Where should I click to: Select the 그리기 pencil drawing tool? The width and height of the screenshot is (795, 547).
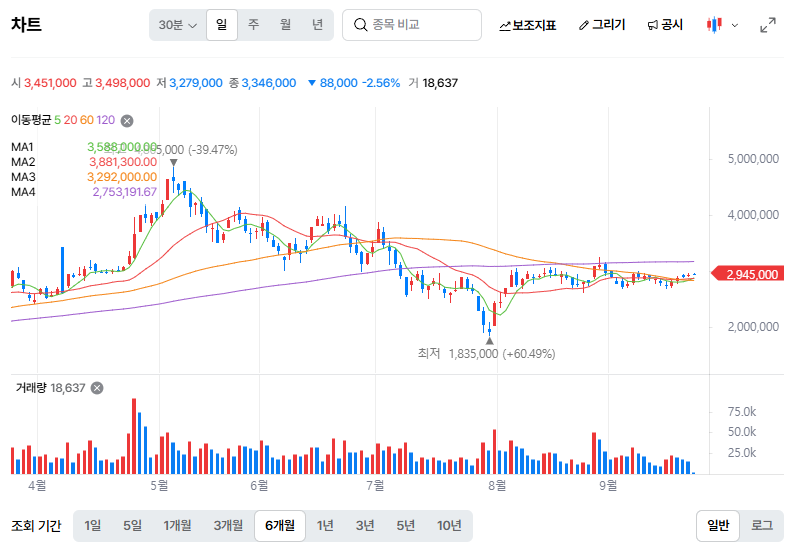[x=602, y=25]
